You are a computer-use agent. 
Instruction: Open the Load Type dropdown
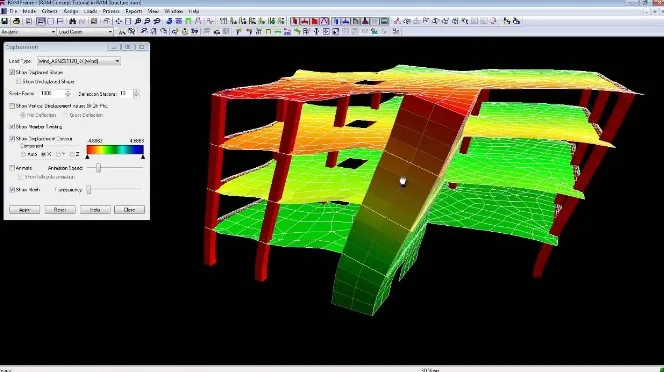point(79,61)
